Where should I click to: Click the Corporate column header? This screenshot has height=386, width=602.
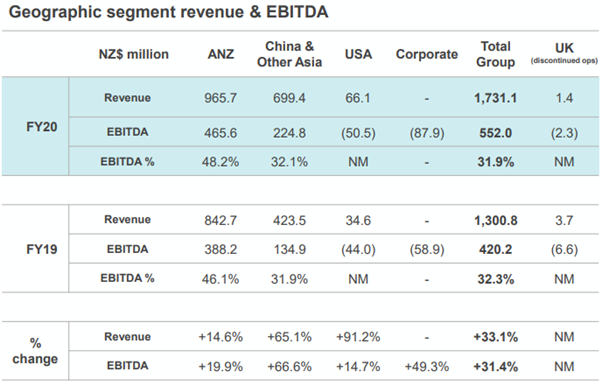(427, 54)
